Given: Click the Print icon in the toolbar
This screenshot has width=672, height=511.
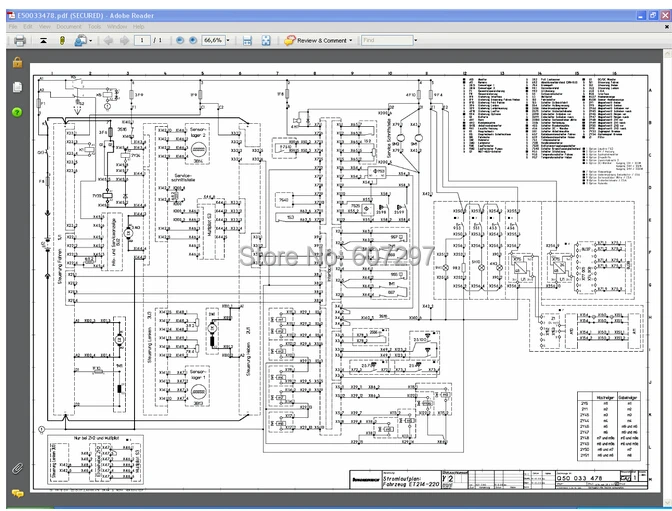Looking at the screenshot, I should pyautogui.click(x=19, y=40).
